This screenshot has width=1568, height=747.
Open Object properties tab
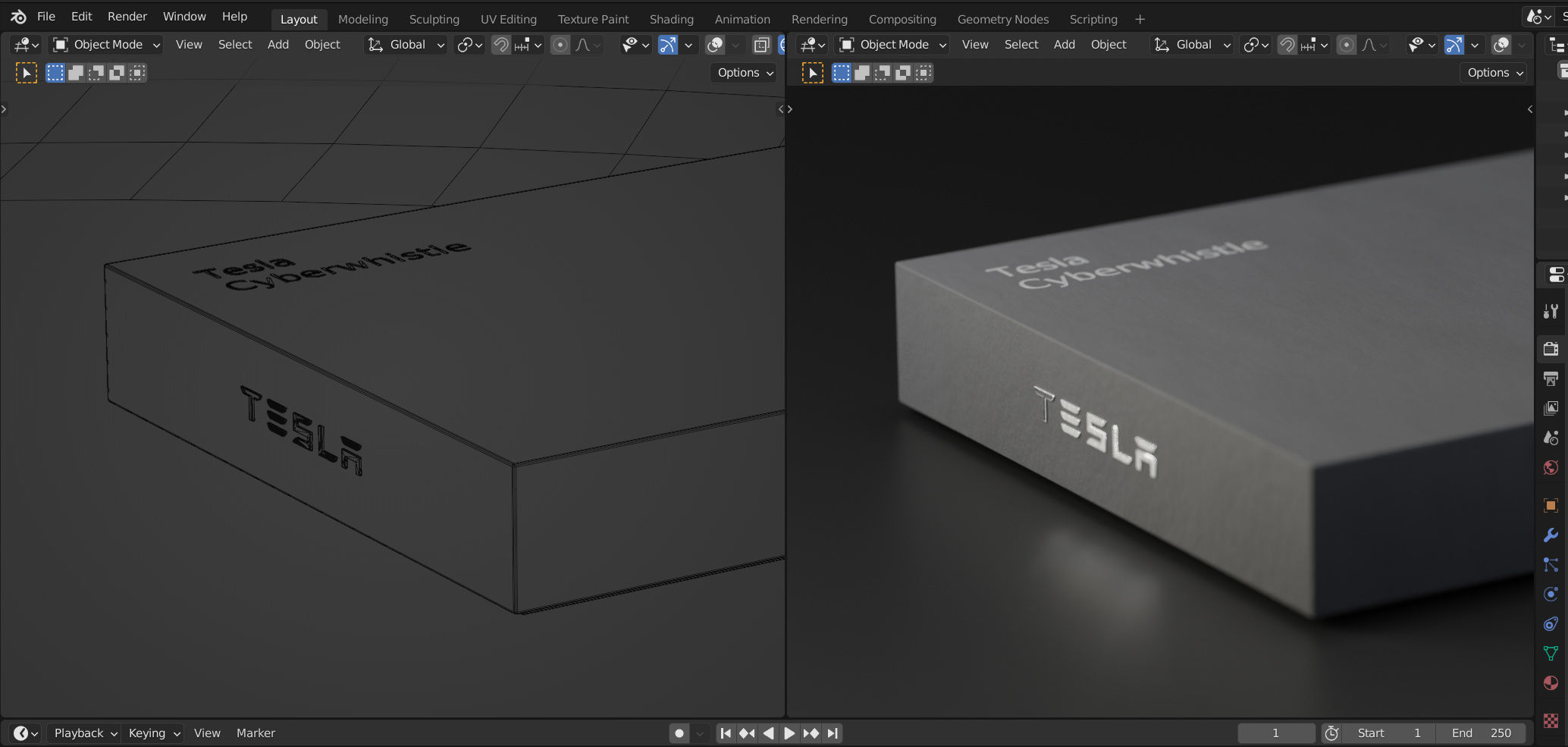point(1551,505)
